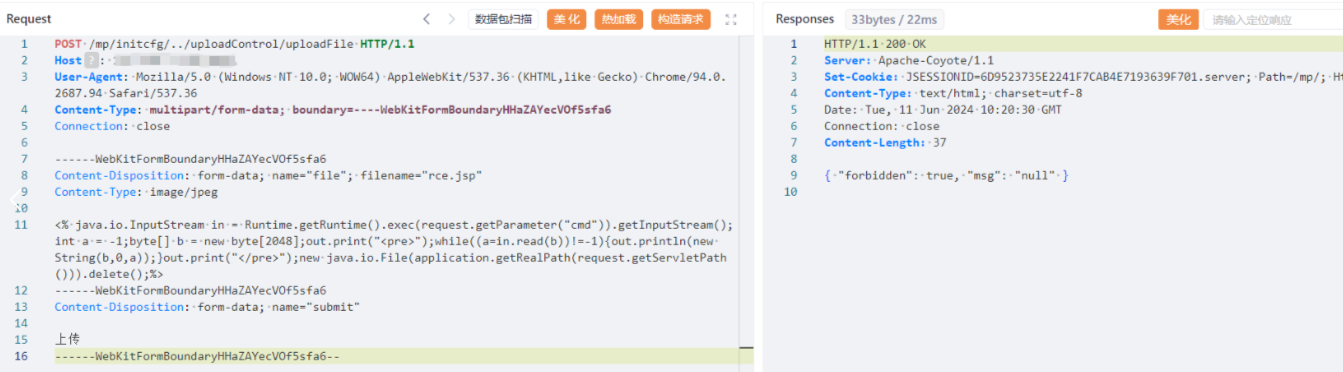Viewport: 1343px width, 372px height.
Task: Click the Host header line
Action: pos(145,60)
